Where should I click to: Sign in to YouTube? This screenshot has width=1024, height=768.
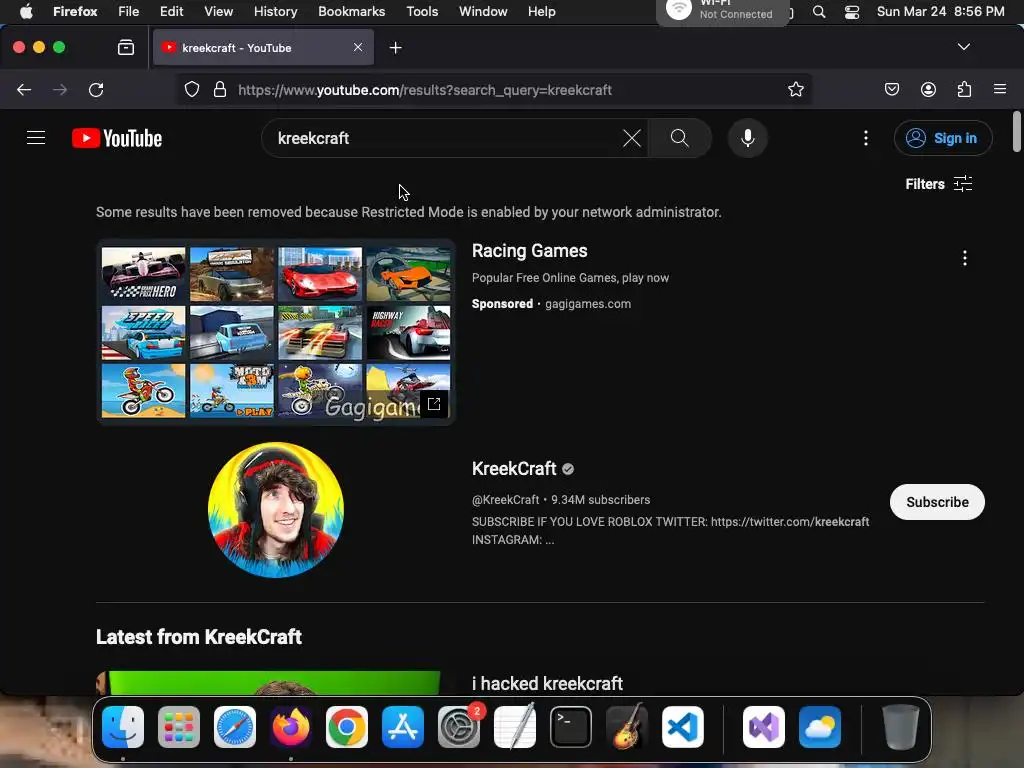point(943,138)
